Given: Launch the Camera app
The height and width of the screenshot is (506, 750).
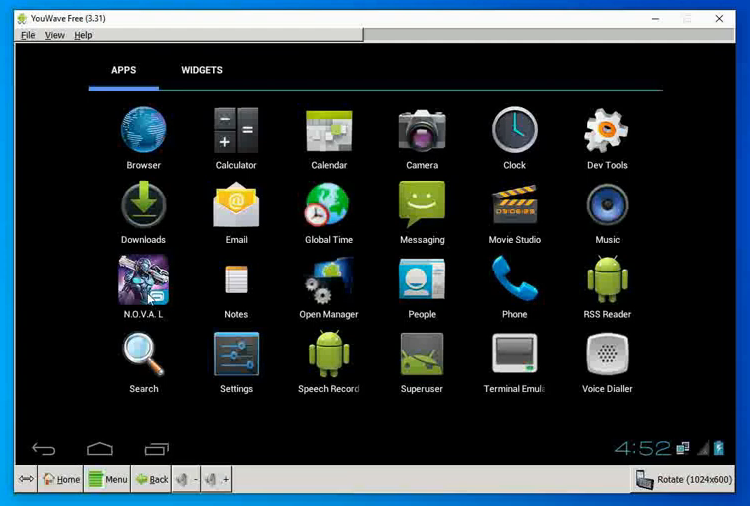Looking at the screenshot, I should click(x=422, y=130).
